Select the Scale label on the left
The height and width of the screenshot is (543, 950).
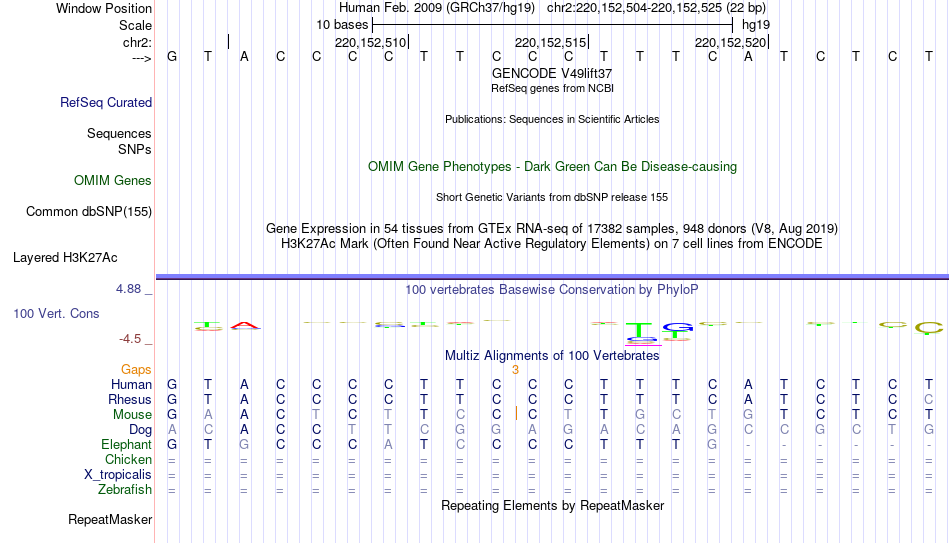[x=135, y=25]
